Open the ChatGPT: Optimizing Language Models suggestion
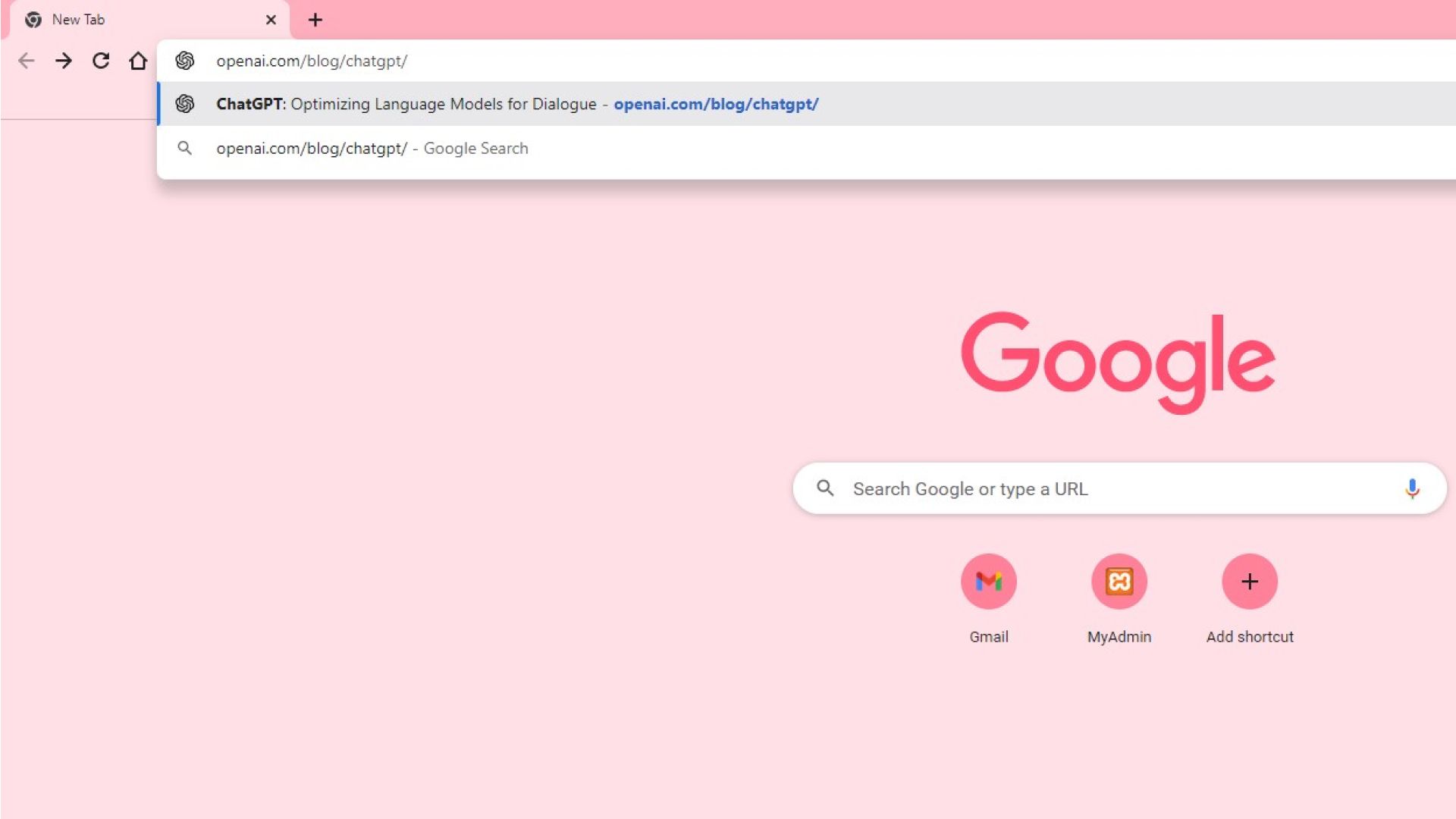 806,104
